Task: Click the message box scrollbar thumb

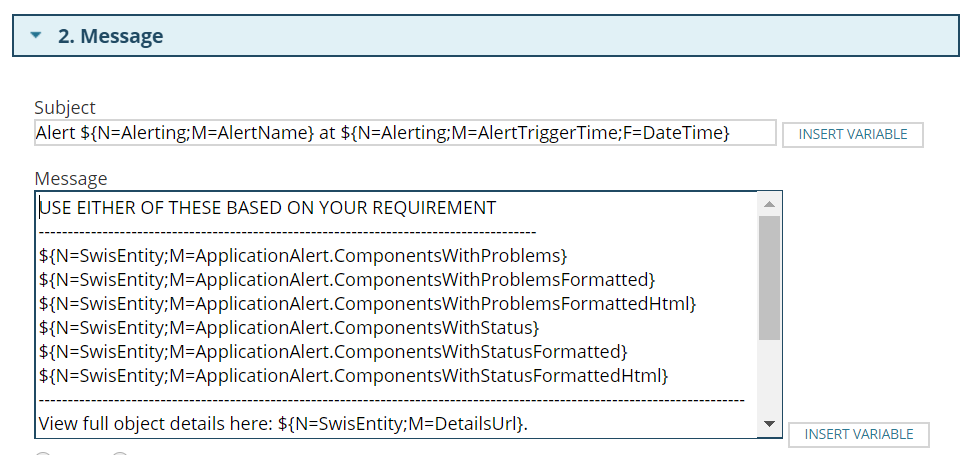Action: (769, 277)
